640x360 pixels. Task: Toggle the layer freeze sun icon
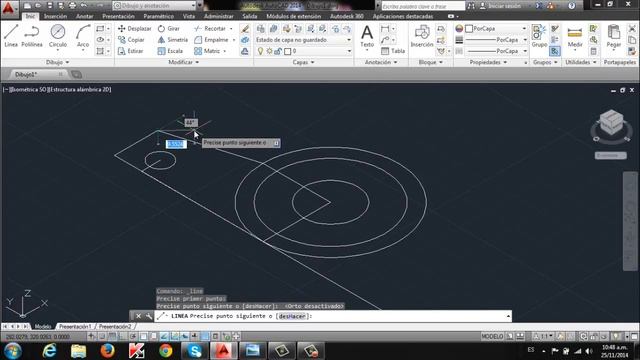[x=269, y=51]
